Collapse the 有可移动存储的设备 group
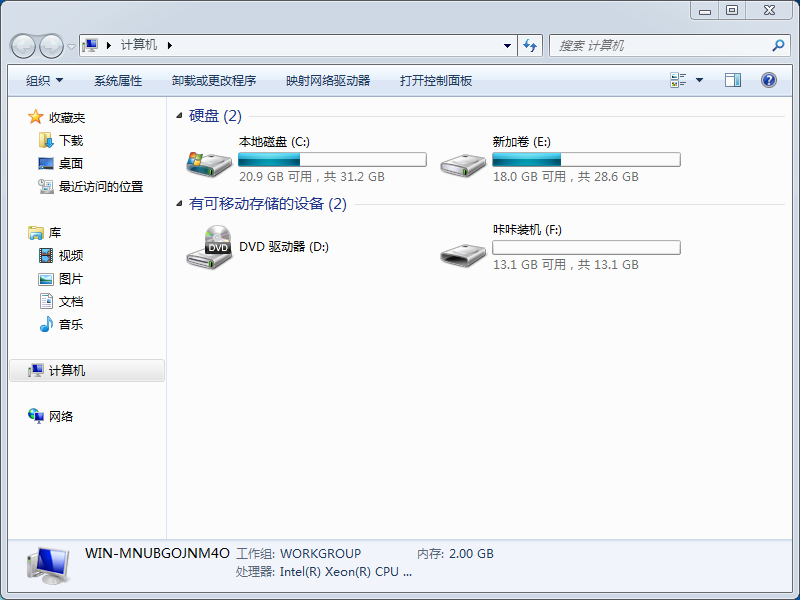The height and width of the screenshot is (600, 800). point(180,204)
